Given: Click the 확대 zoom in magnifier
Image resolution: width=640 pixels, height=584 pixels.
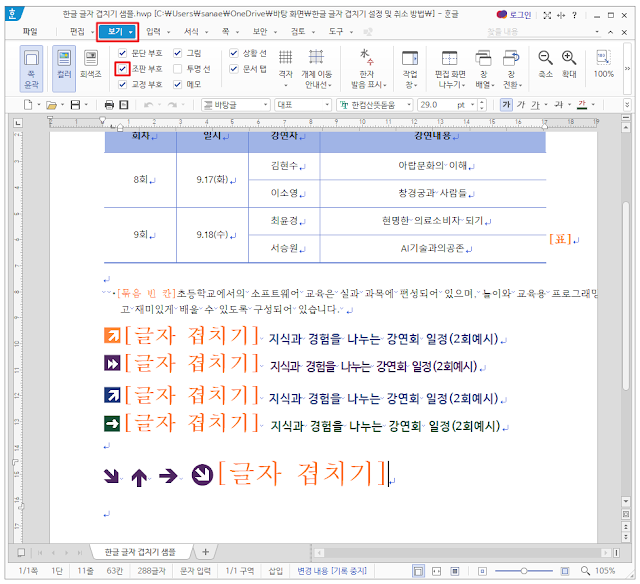Looking at the screenshot, I should [569, 63].
